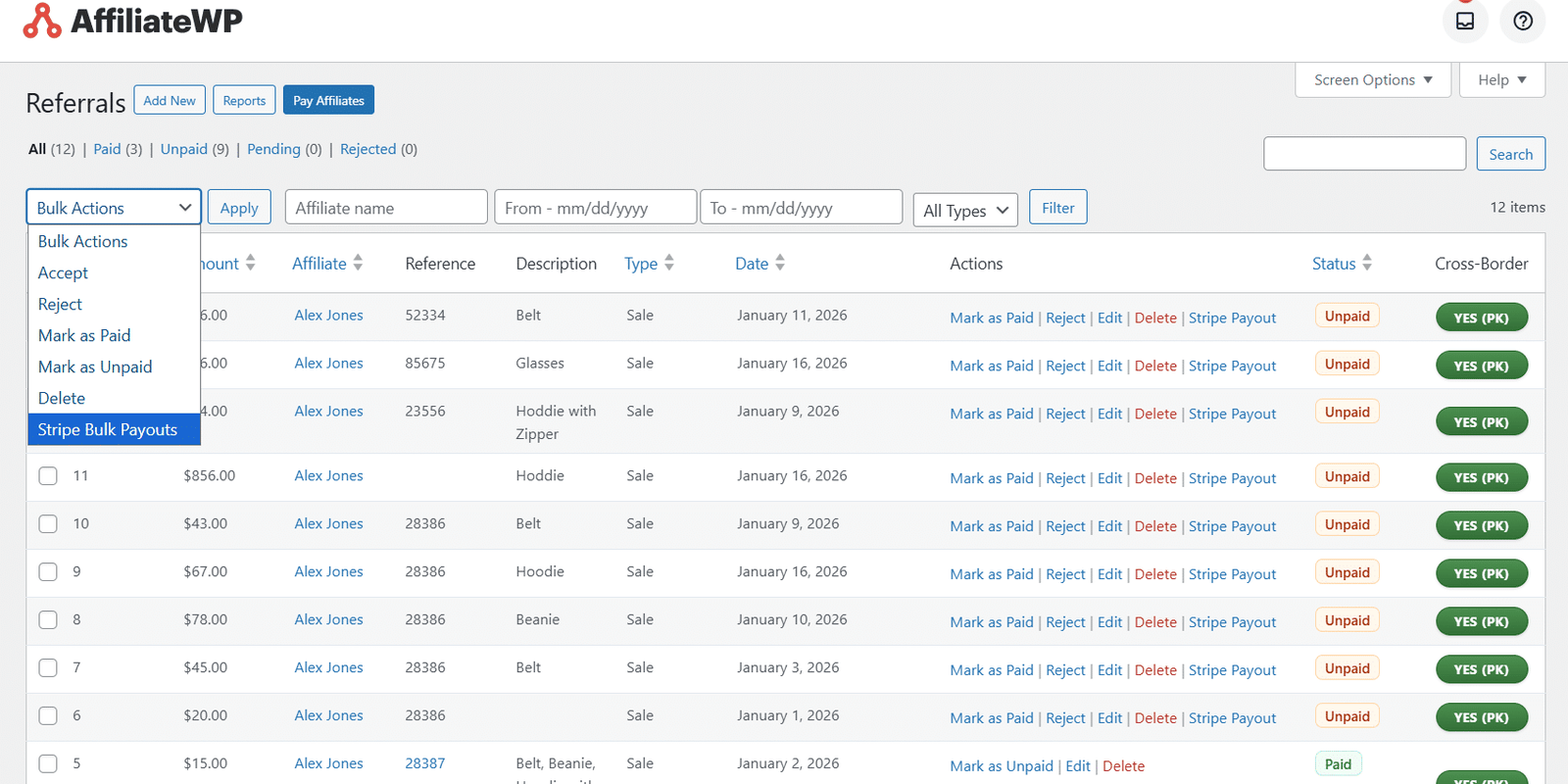This screenshot has height=784, width=1568.
Task: Choose Mark as Unpaid bulk option
Action: [114, 367]
